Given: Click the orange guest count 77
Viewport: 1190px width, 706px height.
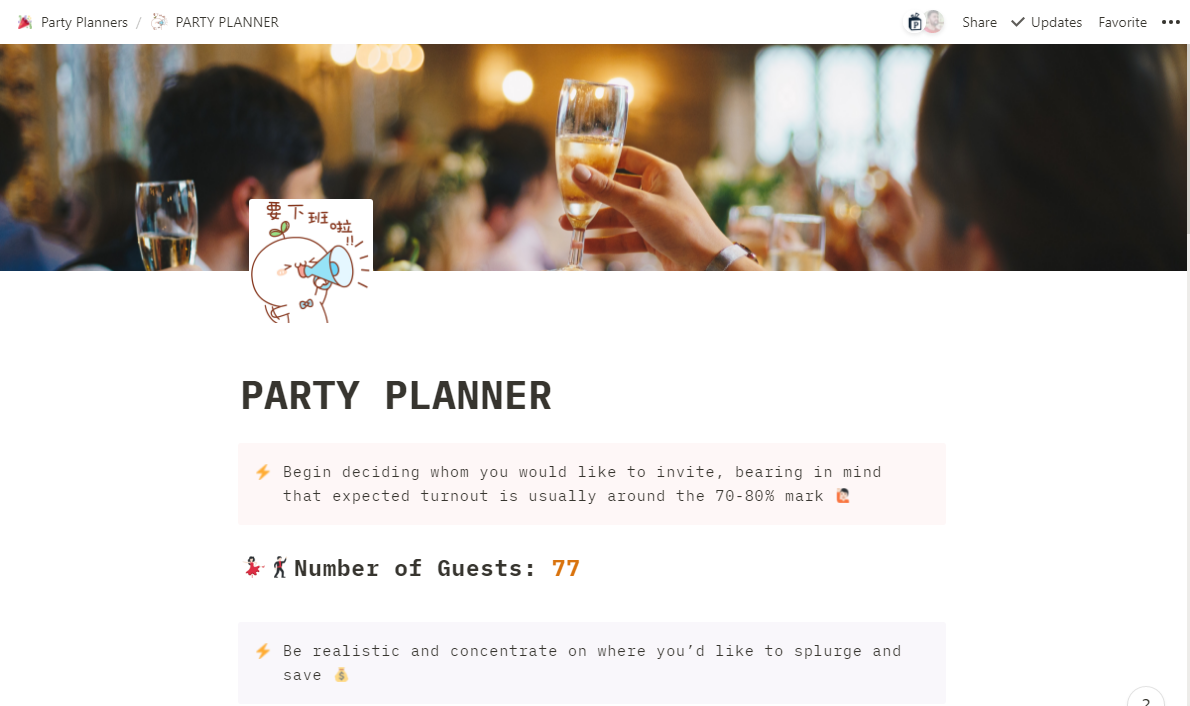Looking at the screenshot, I should [x=565, y=568].
